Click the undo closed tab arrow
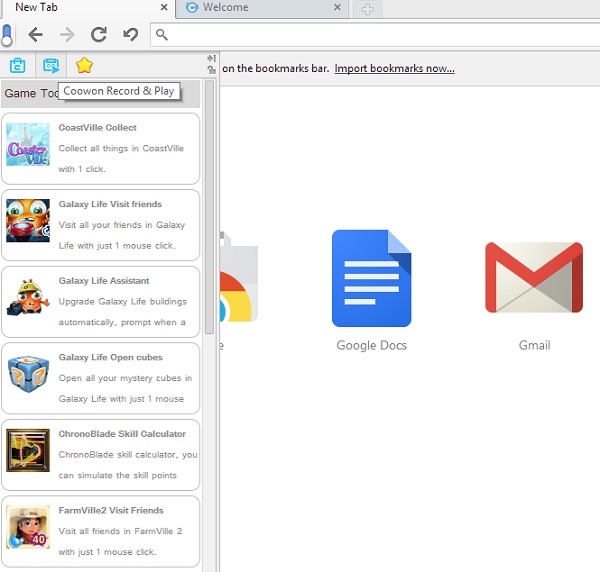The width and height of the screenshot is (600, 572). click(130, 35)
